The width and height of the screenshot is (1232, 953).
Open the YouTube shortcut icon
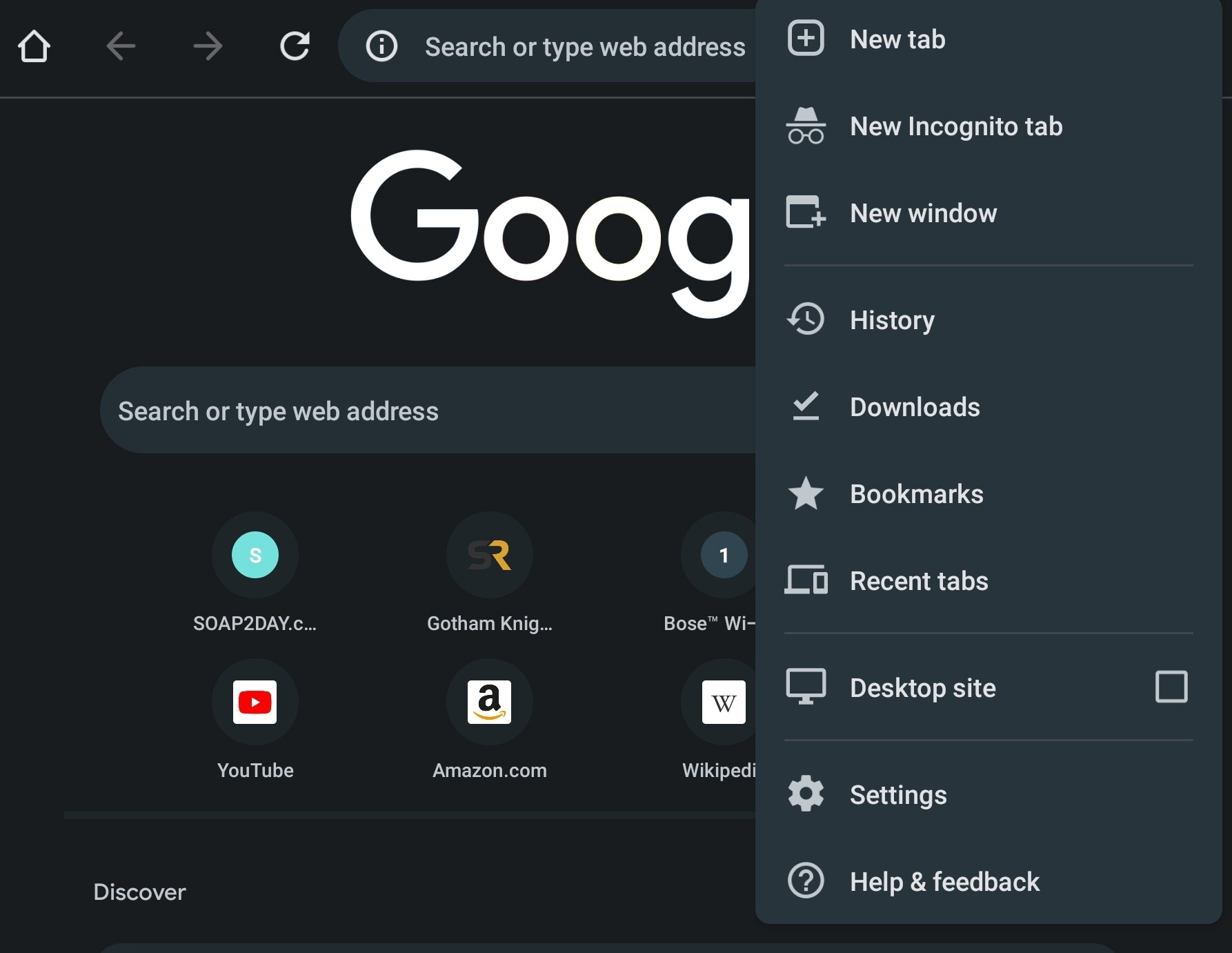(255, 702)
